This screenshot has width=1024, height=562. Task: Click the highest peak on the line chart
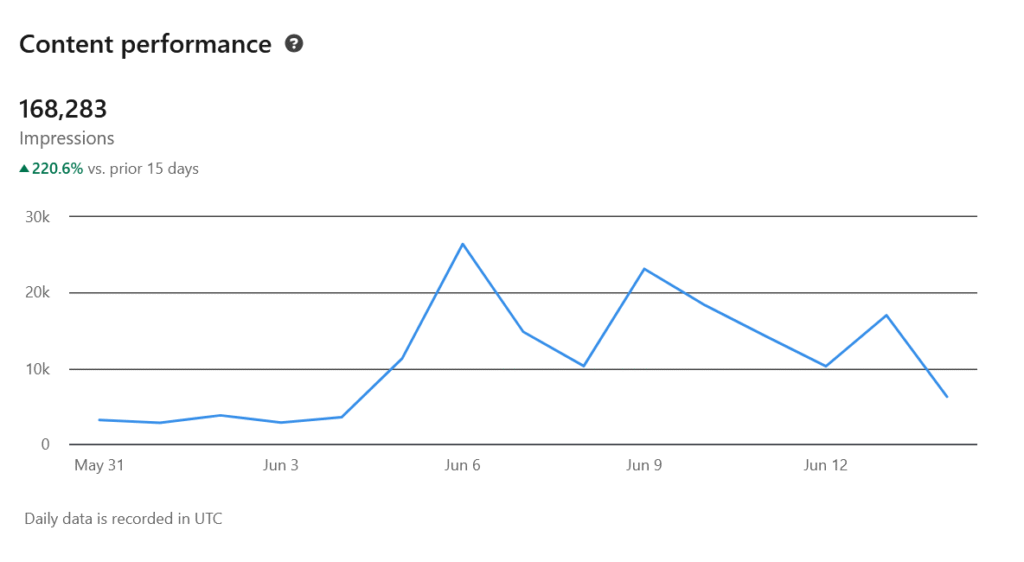tap(463, 244)
